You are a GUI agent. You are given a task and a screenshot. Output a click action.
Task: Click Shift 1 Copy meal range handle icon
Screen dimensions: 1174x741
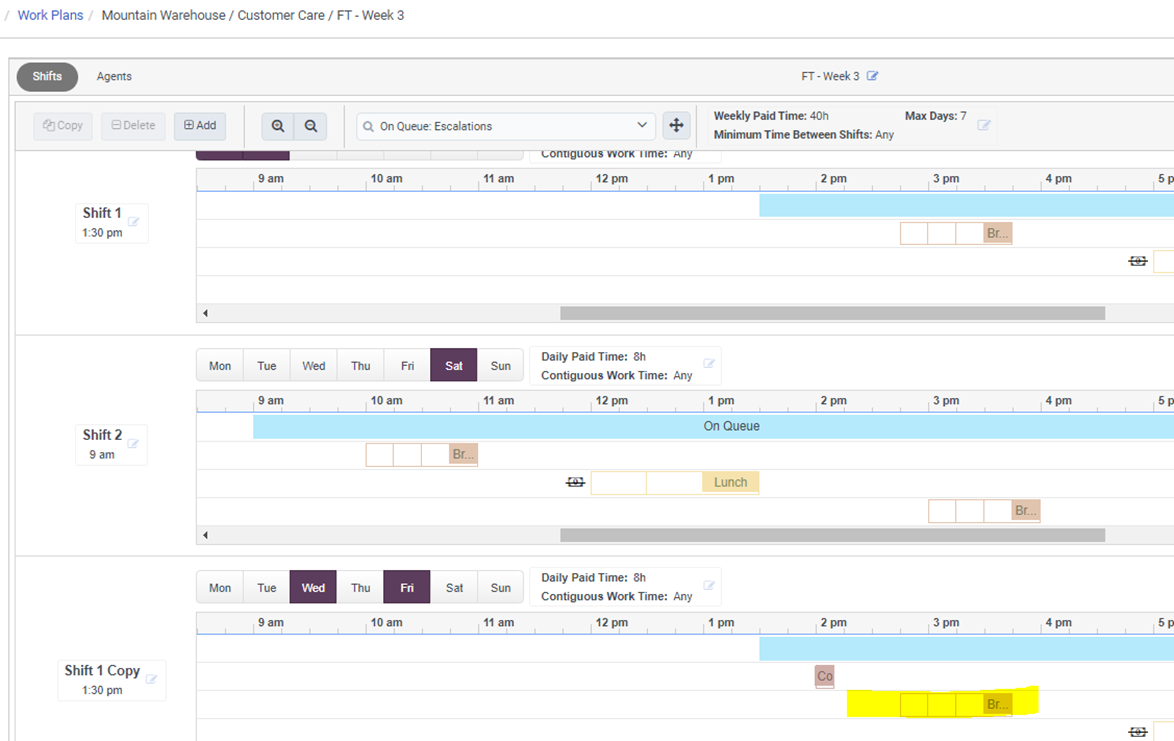(x=1137, y=731)
